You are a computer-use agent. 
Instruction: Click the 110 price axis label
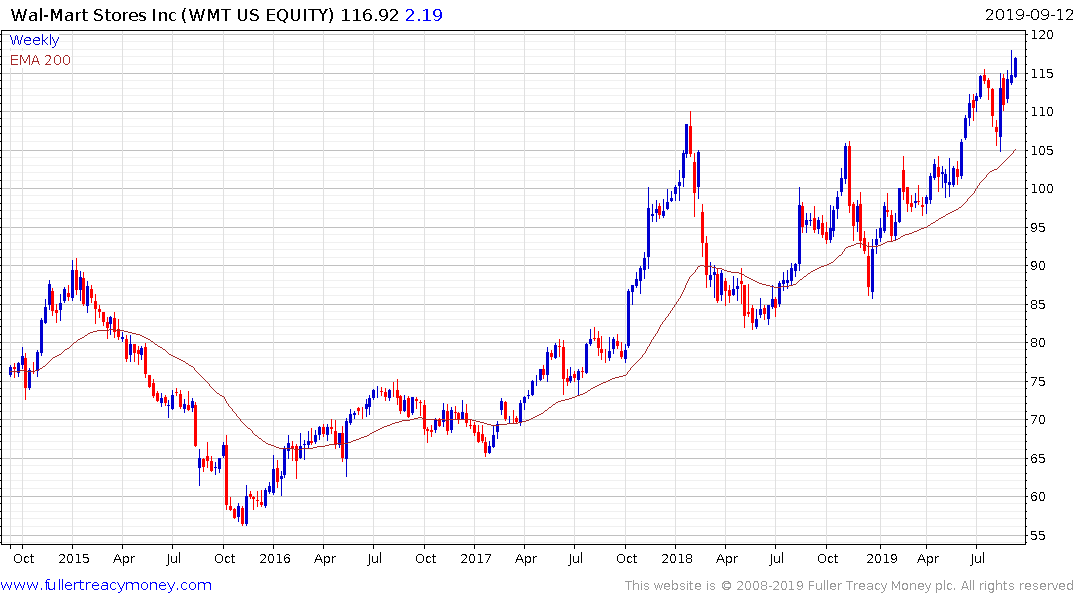point(1042,112)
